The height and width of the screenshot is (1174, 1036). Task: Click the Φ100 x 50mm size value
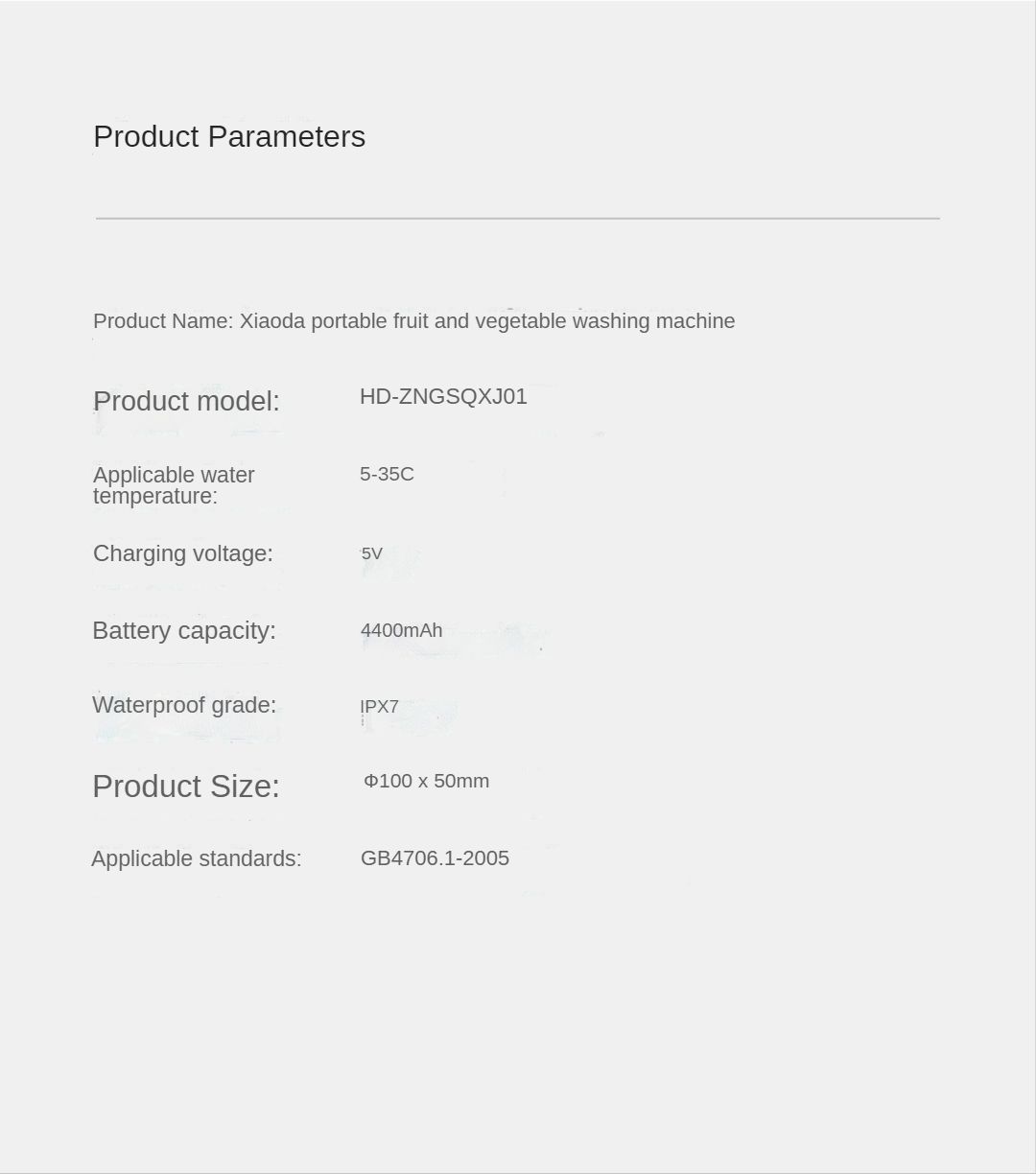[426, 781]
